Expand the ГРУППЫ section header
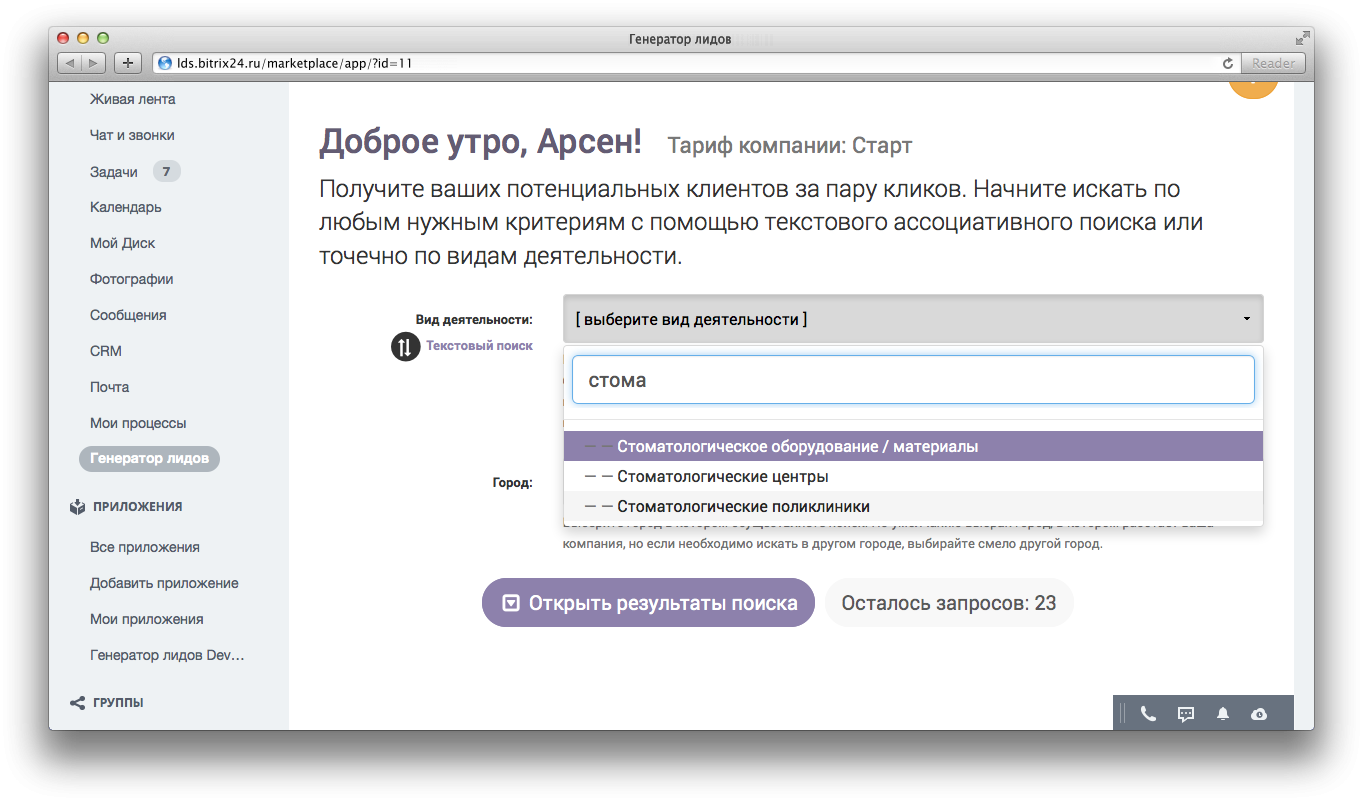 (118, 703)
